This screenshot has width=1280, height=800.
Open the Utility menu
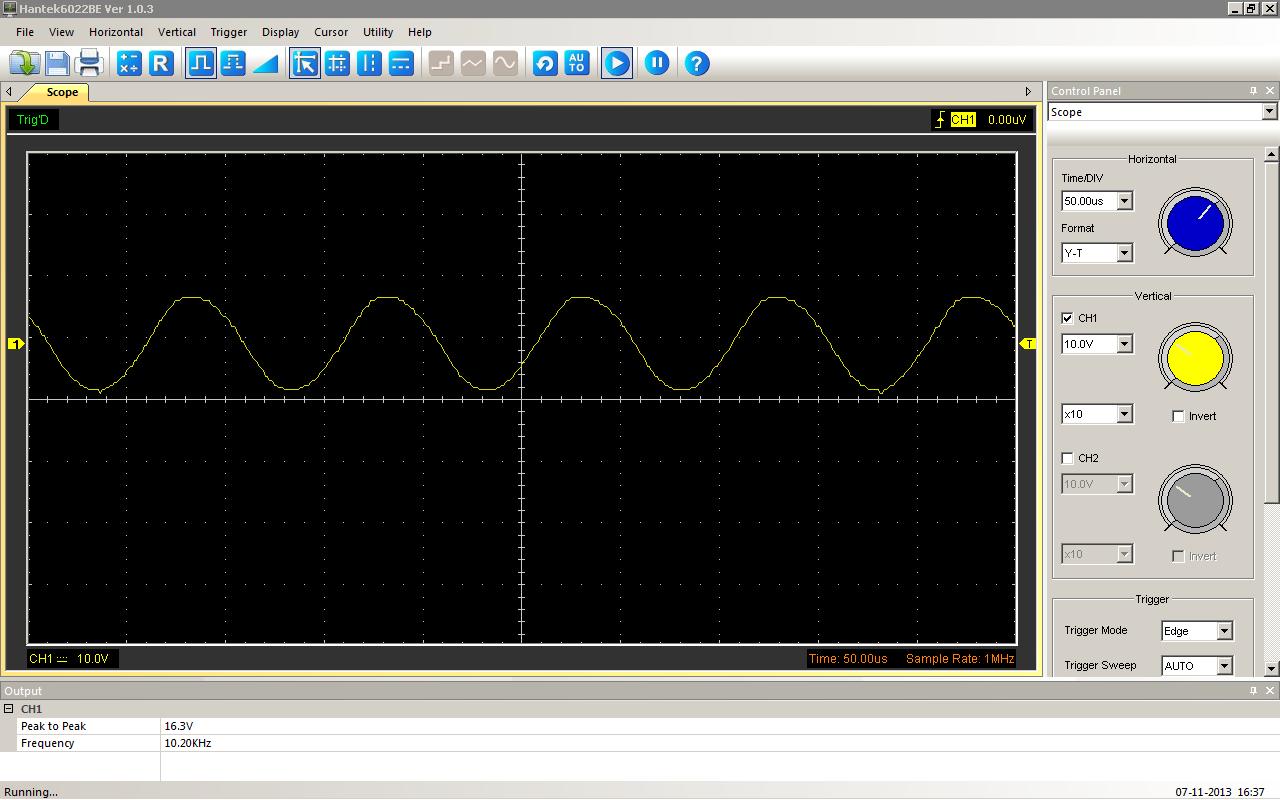pos(378,32)
